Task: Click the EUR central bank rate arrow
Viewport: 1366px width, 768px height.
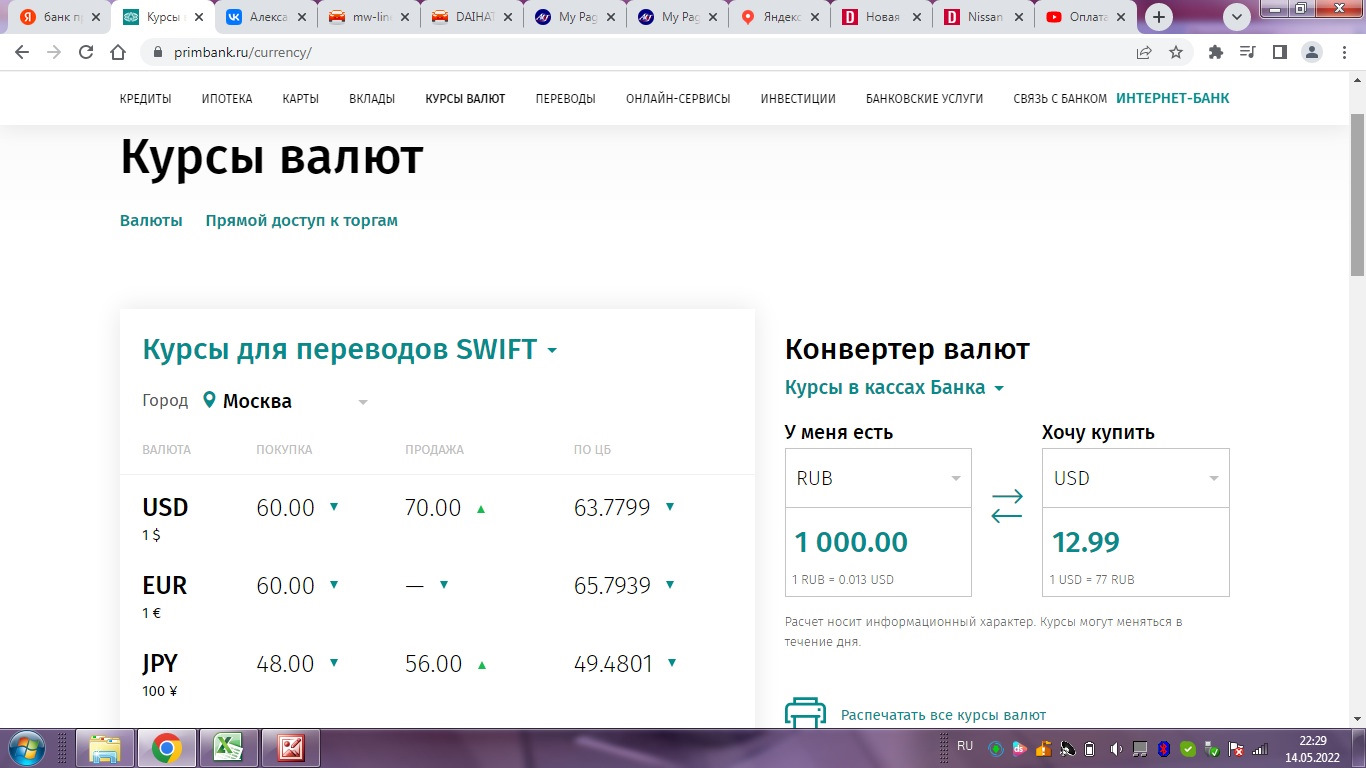Action: [669, 584]
